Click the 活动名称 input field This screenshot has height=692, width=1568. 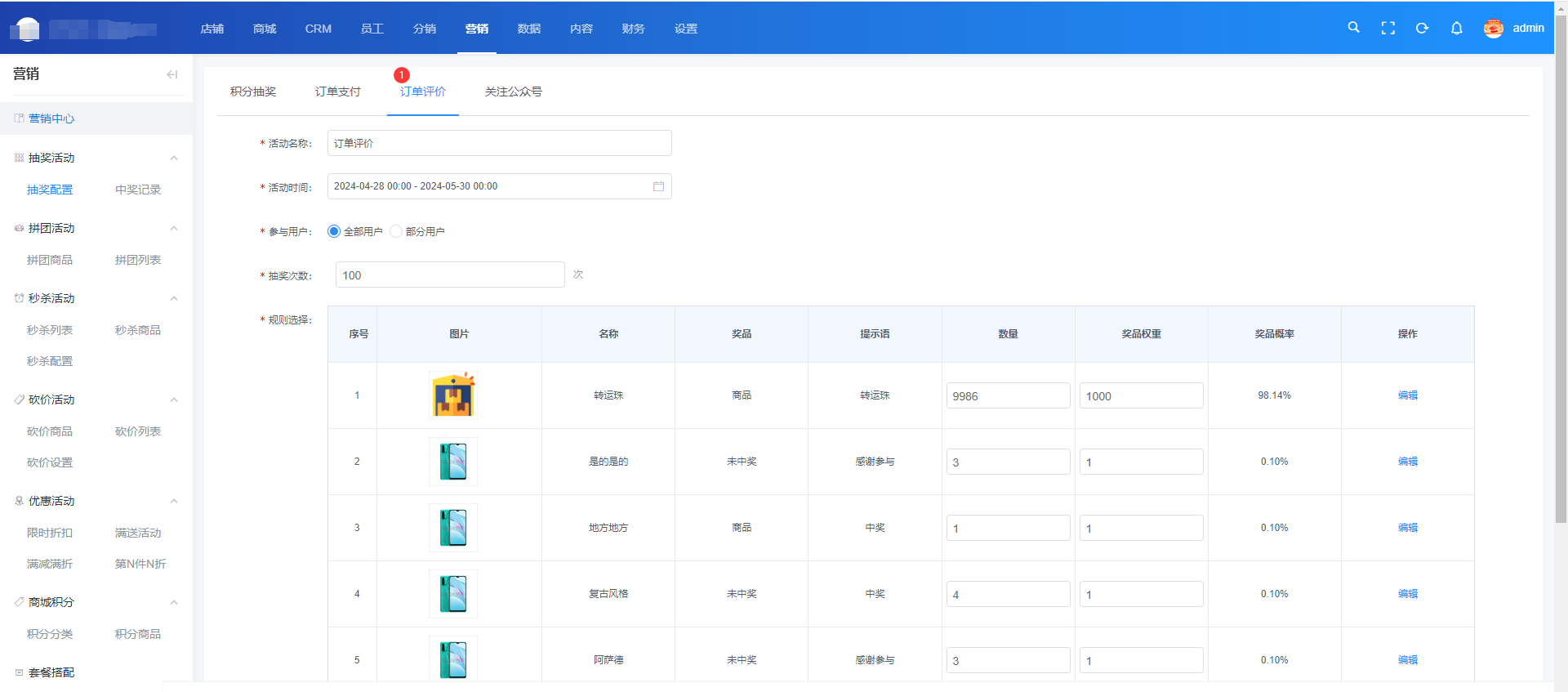click(x=500, y=143)
